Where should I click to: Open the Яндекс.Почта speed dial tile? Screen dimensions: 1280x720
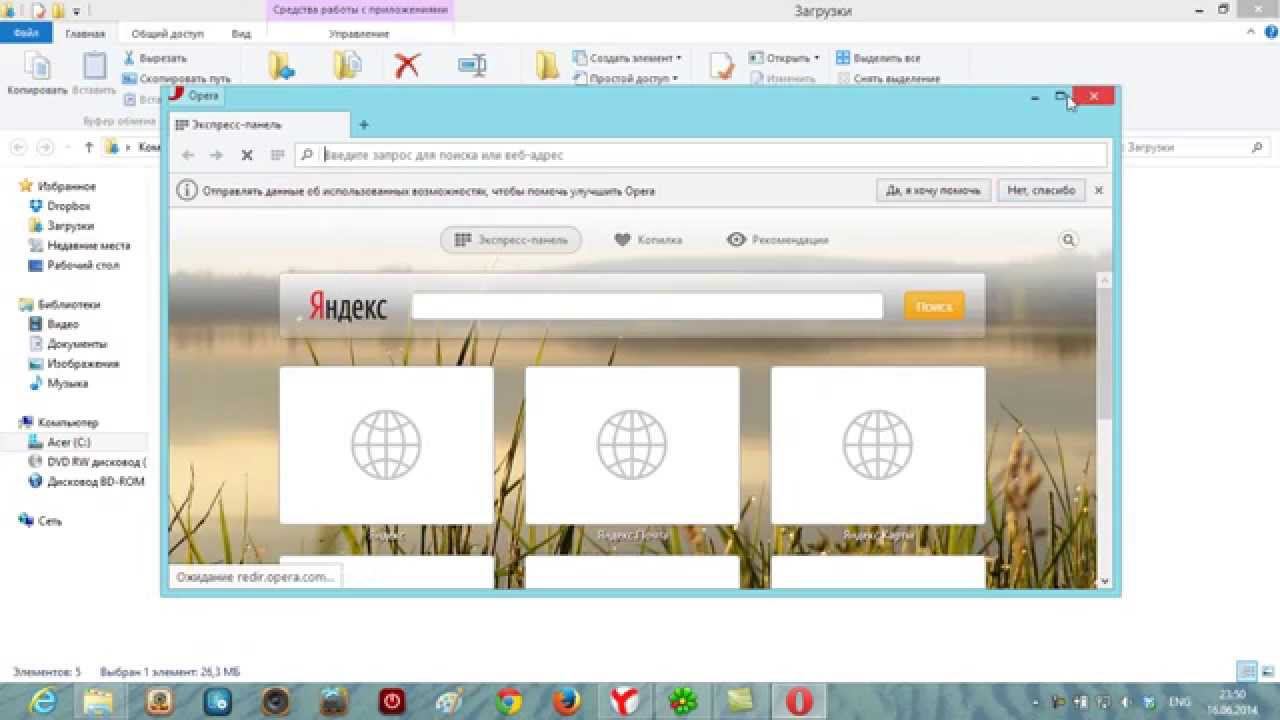632,445
